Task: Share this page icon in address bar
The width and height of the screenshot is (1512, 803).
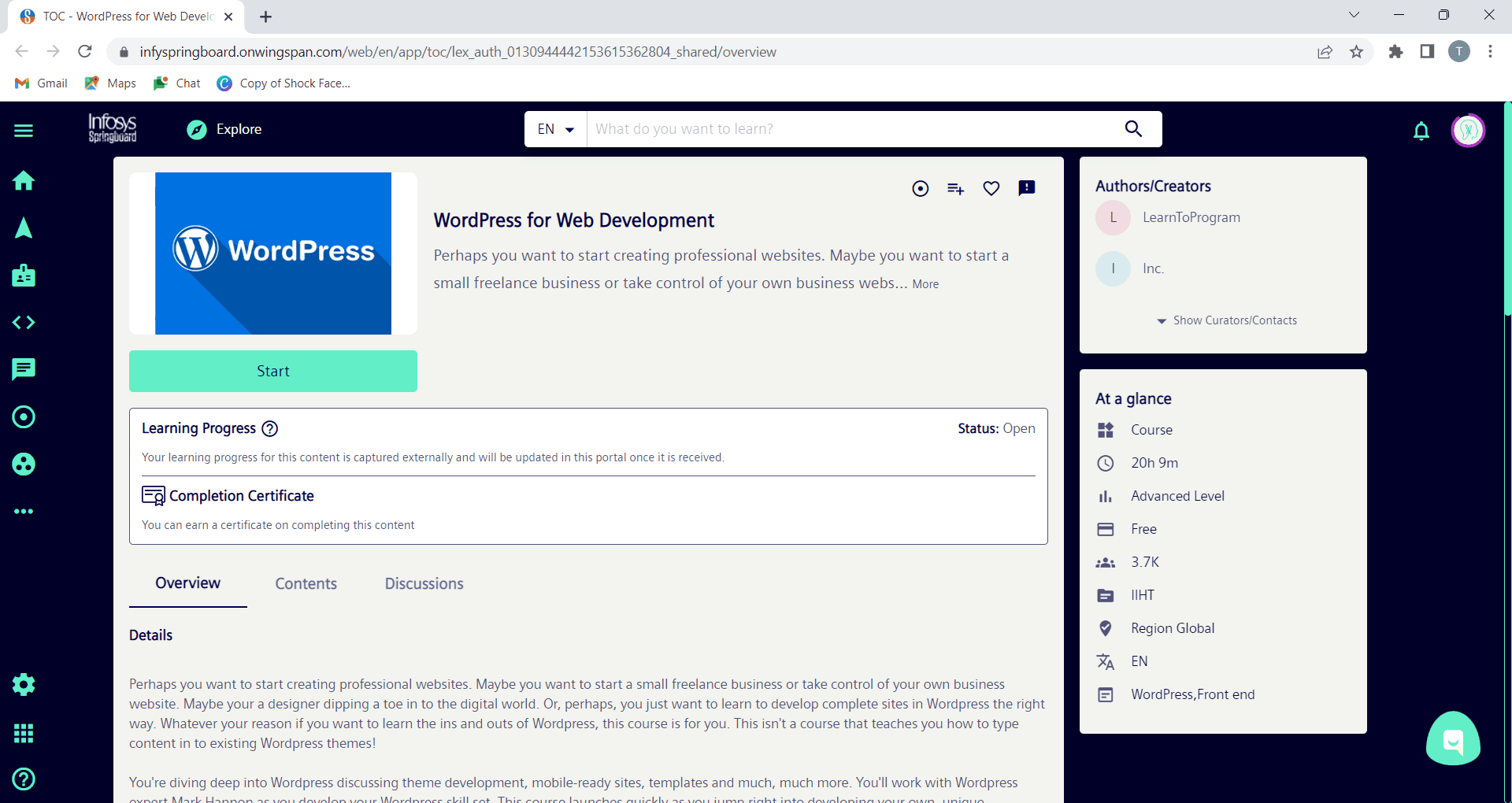Action: click(x=1325, y=52)
